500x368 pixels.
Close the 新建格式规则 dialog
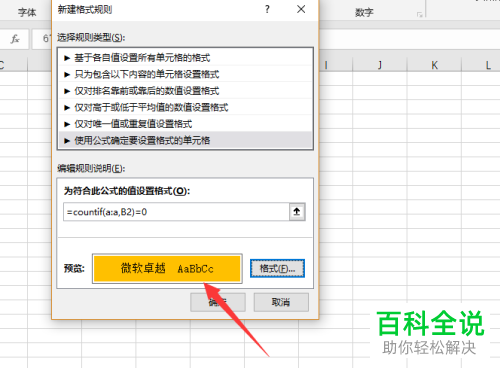[x=301, y=9]
